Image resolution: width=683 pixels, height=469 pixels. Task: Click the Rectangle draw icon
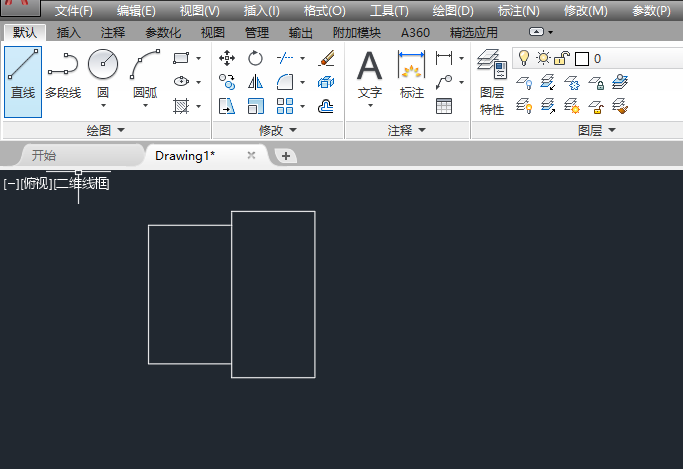181,58
